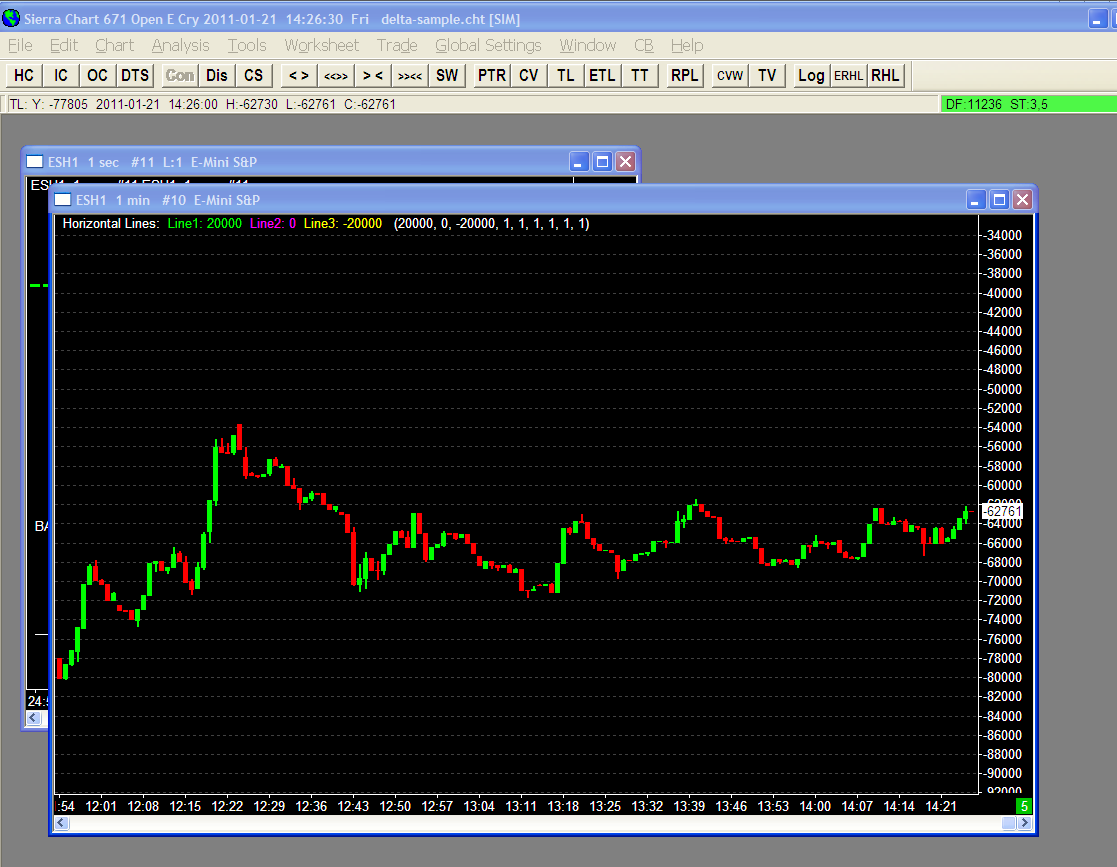Click the IC toolbar button
This screenshot has width=1117, height=867.
pos(61,76)
